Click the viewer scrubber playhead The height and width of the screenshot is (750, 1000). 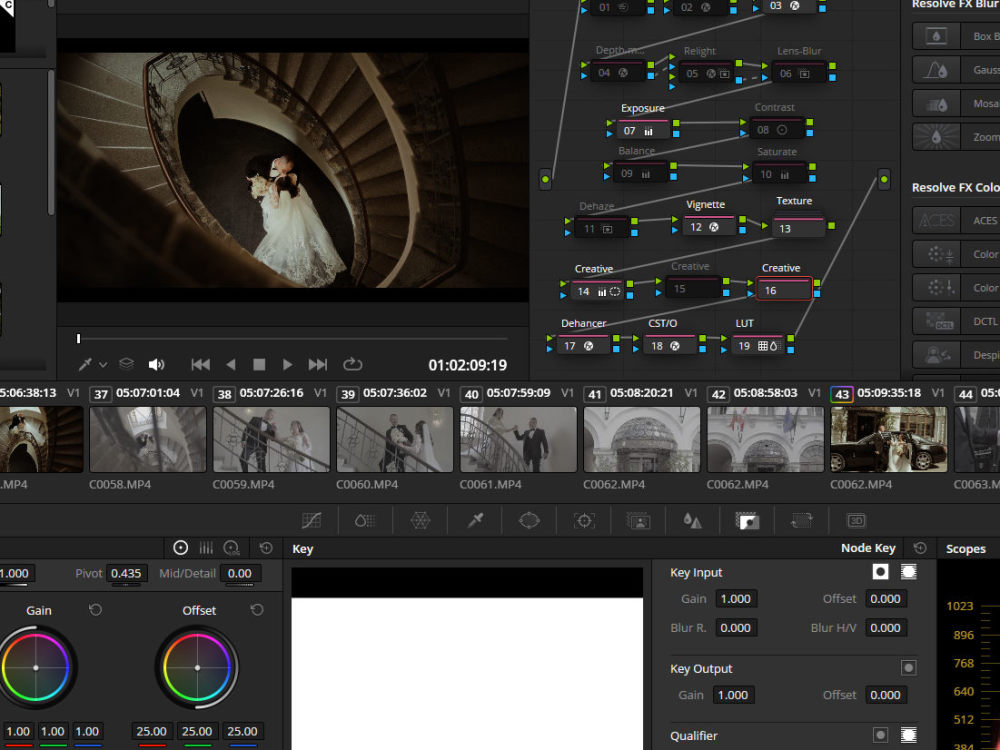coord(78,338)
